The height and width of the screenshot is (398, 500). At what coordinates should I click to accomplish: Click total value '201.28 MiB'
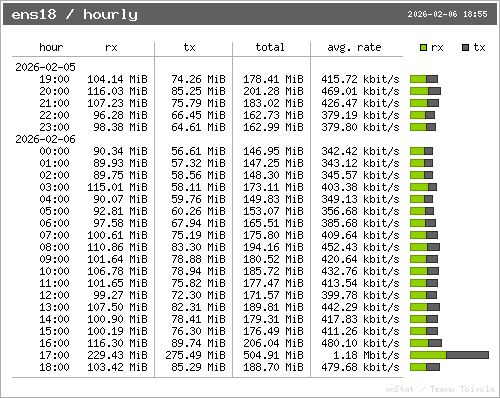tap(273, 91)
